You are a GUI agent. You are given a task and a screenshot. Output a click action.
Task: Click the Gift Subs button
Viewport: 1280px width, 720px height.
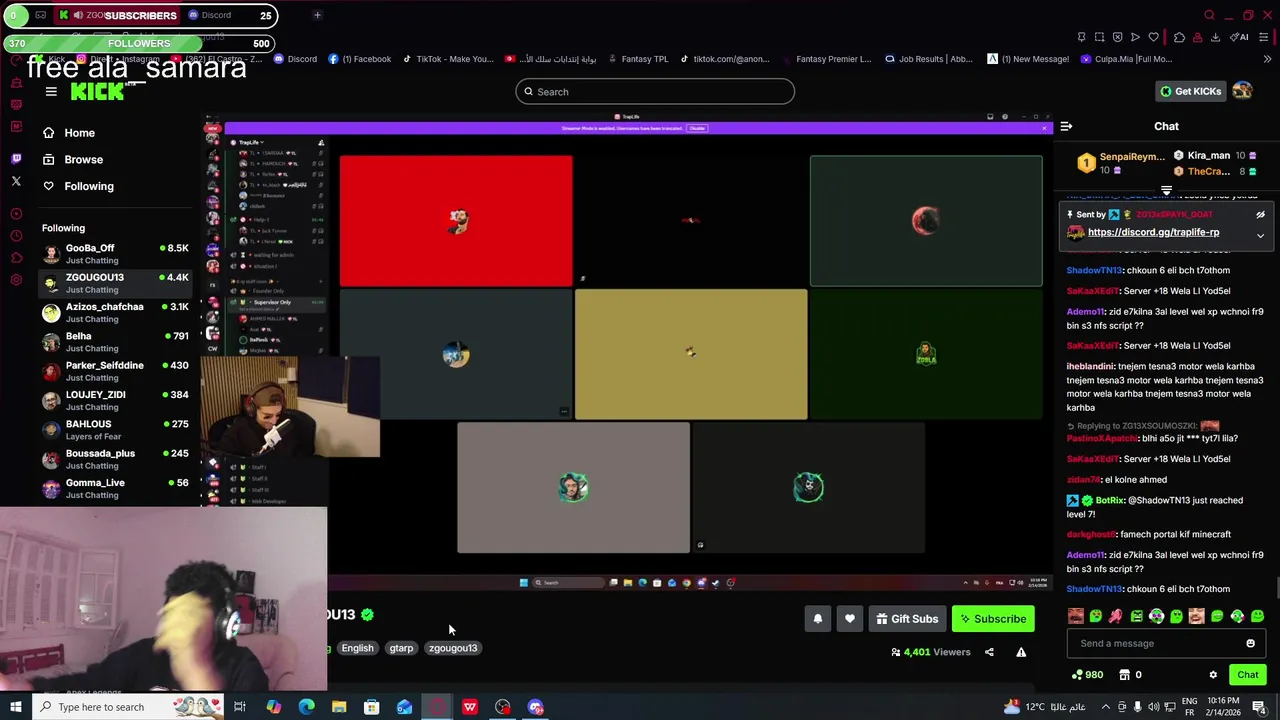click(907, 619)
